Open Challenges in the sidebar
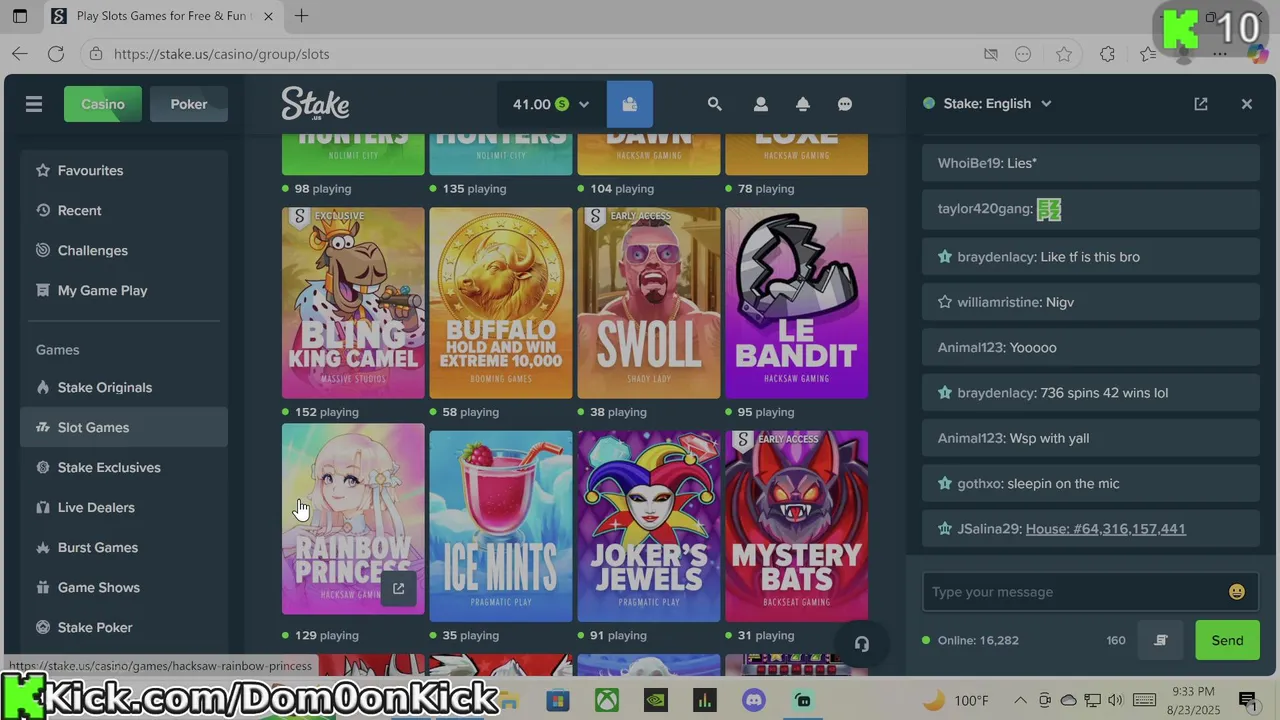 pyautogui.click(x=124, y=251)
